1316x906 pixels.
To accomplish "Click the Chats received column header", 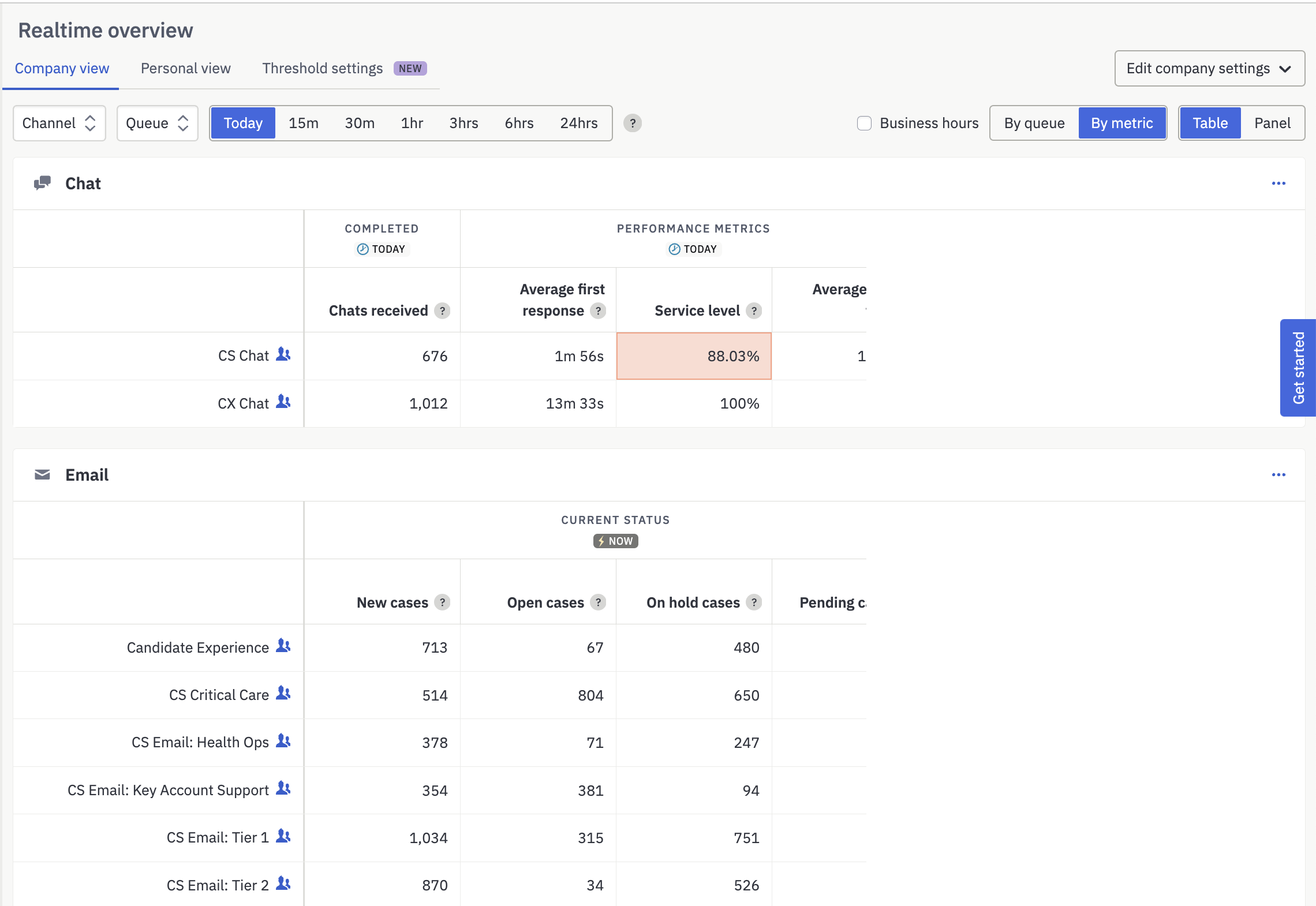I will click(x=378, y=311).
